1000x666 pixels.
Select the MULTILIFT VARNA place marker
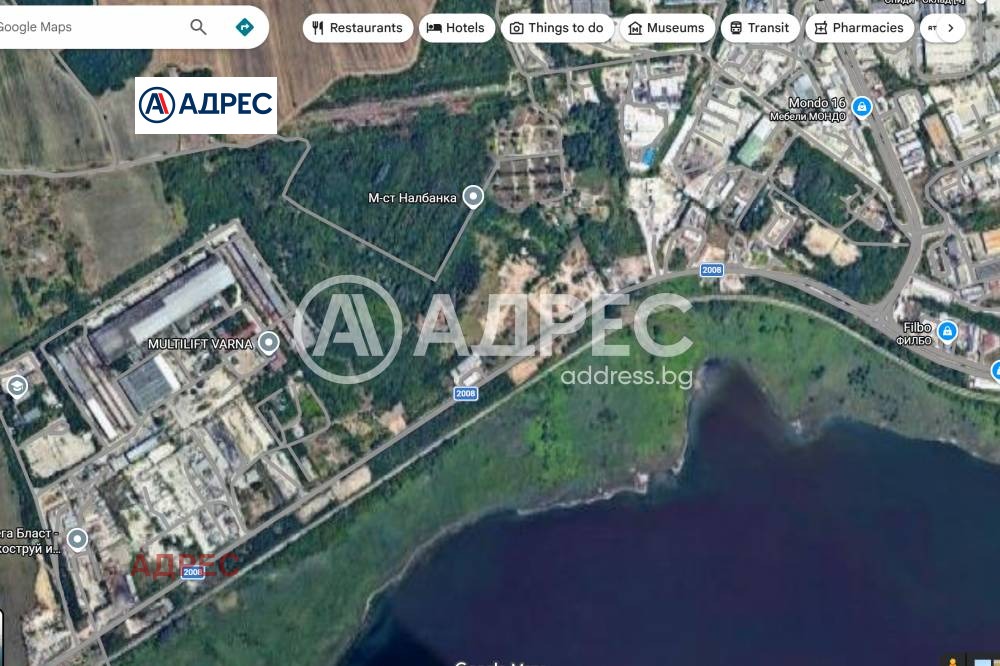coord(267,343)
